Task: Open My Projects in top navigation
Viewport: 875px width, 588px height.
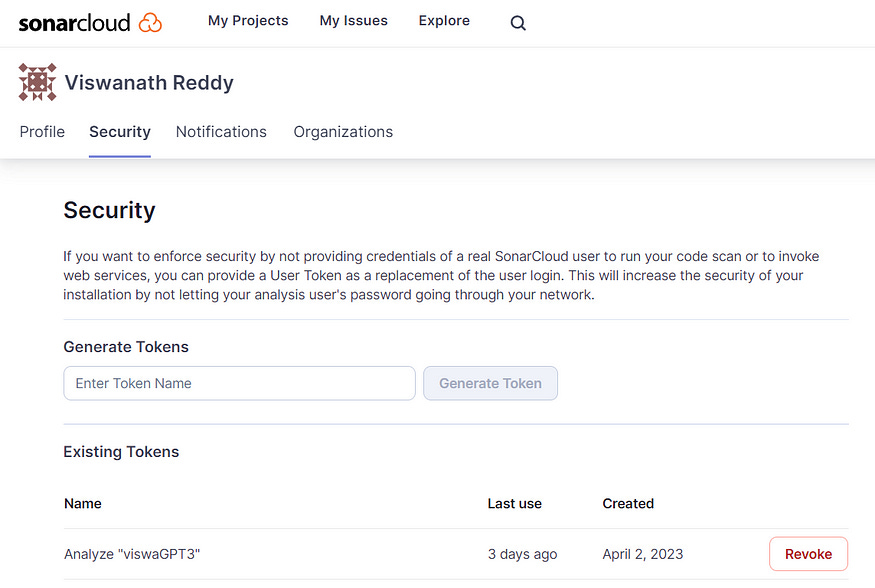Action: click(248, 21)
